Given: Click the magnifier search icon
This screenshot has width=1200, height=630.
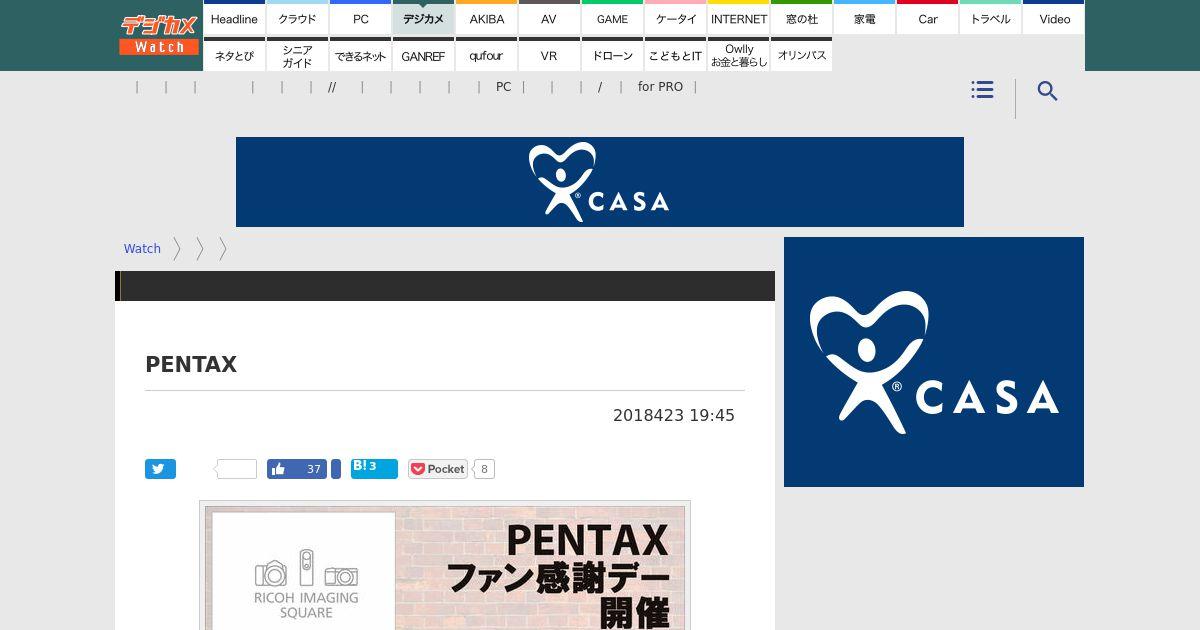Looking at the screenshot, I should 1047,91.
